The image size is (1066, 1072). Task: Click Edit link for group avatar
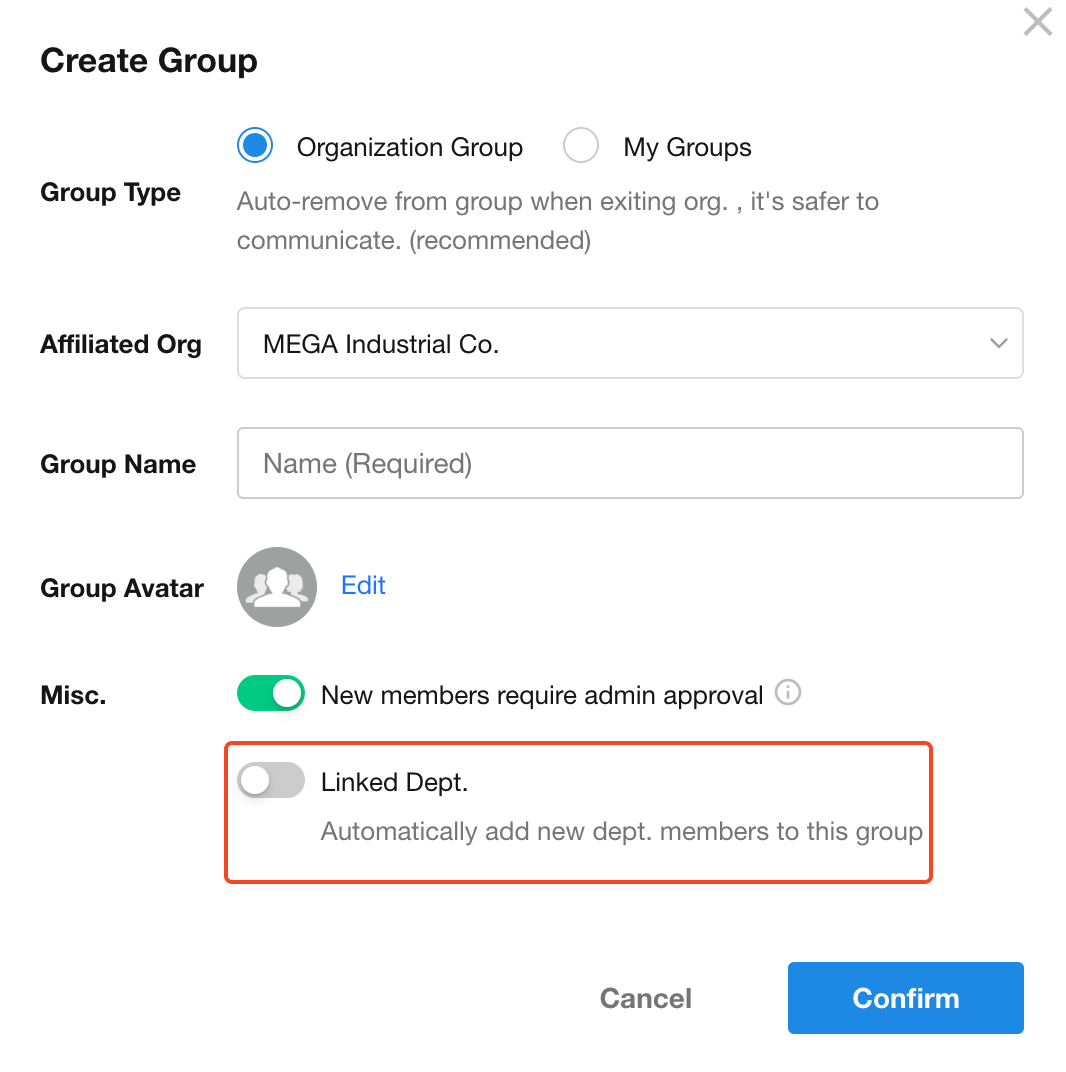click(363, 586)
